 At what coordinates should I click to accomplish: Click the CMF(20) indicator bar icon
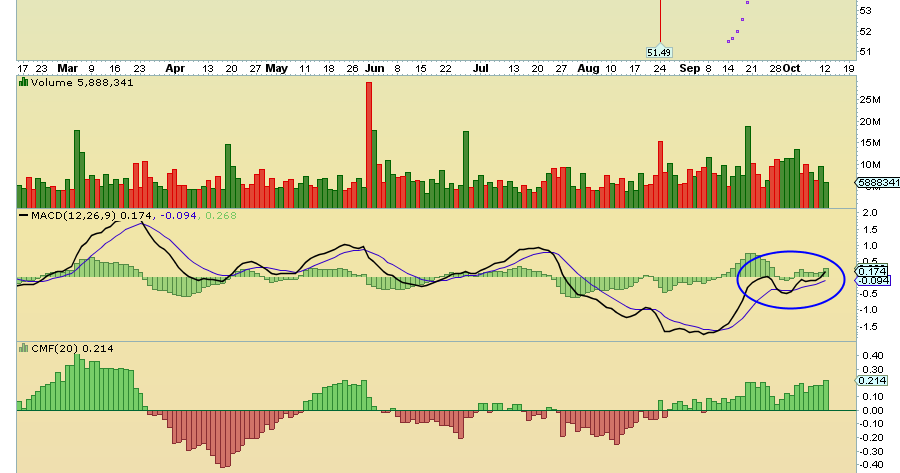point(24,348)
